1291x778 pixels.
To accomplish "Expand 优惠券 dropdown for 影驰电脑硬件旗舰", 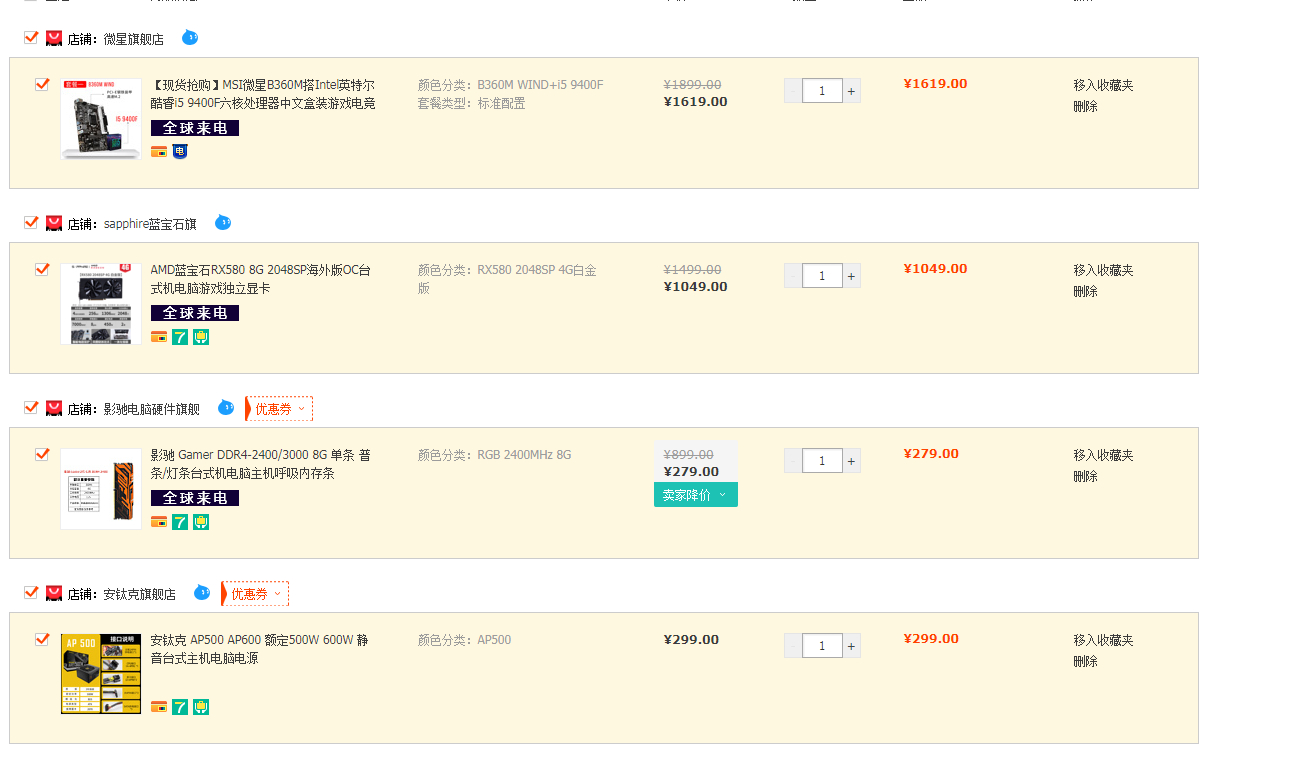I will (279, 409).
